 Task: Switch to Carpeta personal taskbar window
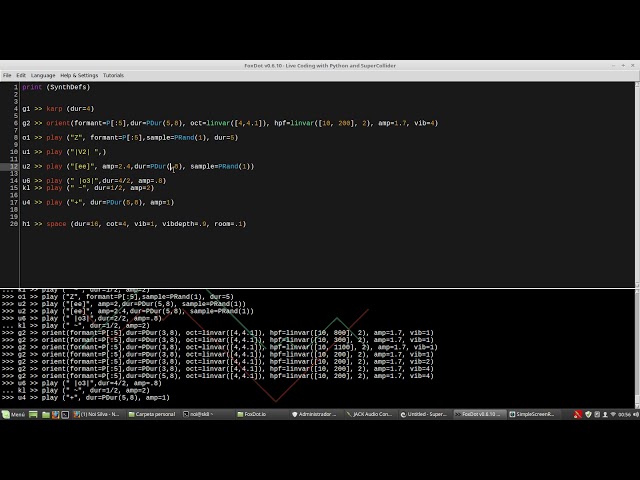coord(152,414)
